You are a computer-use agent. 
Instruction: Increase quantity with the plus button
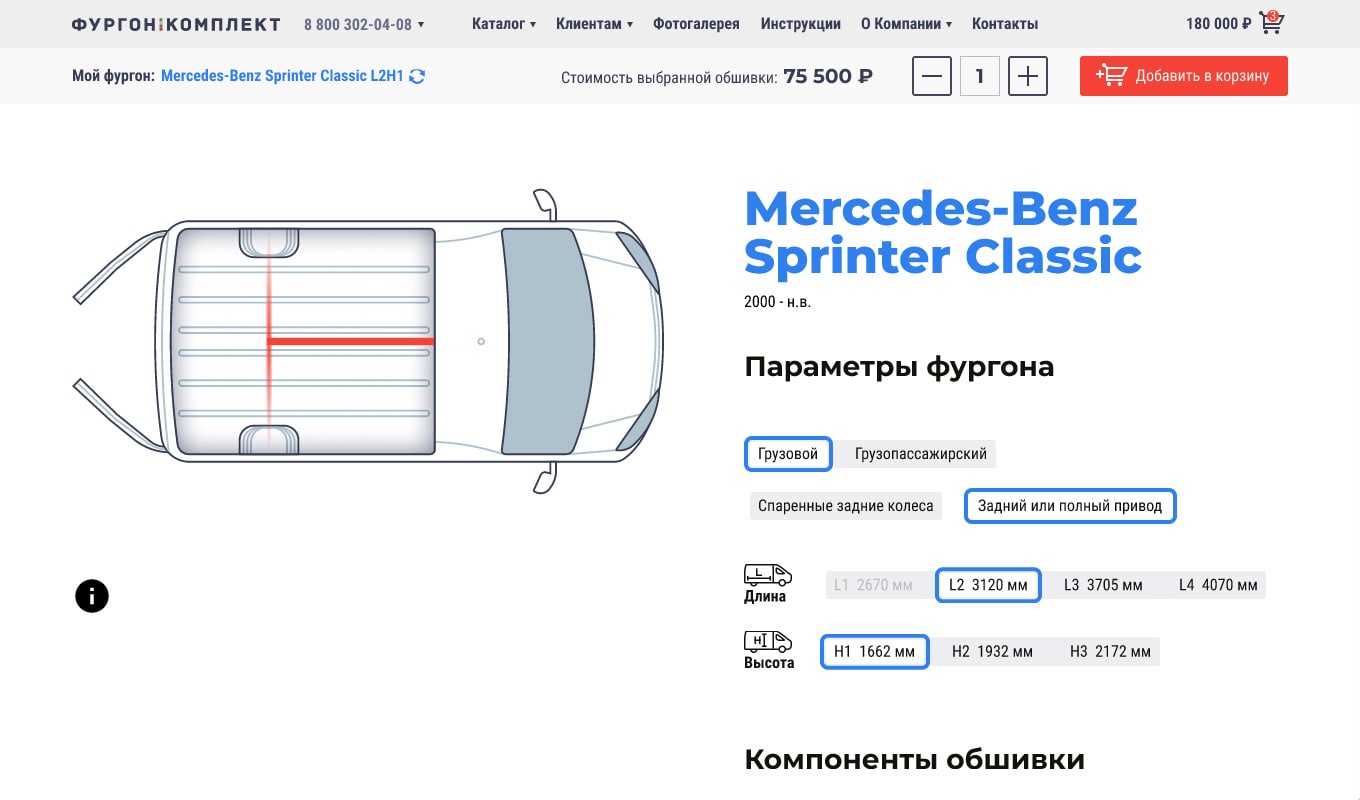pos(1028,76)
